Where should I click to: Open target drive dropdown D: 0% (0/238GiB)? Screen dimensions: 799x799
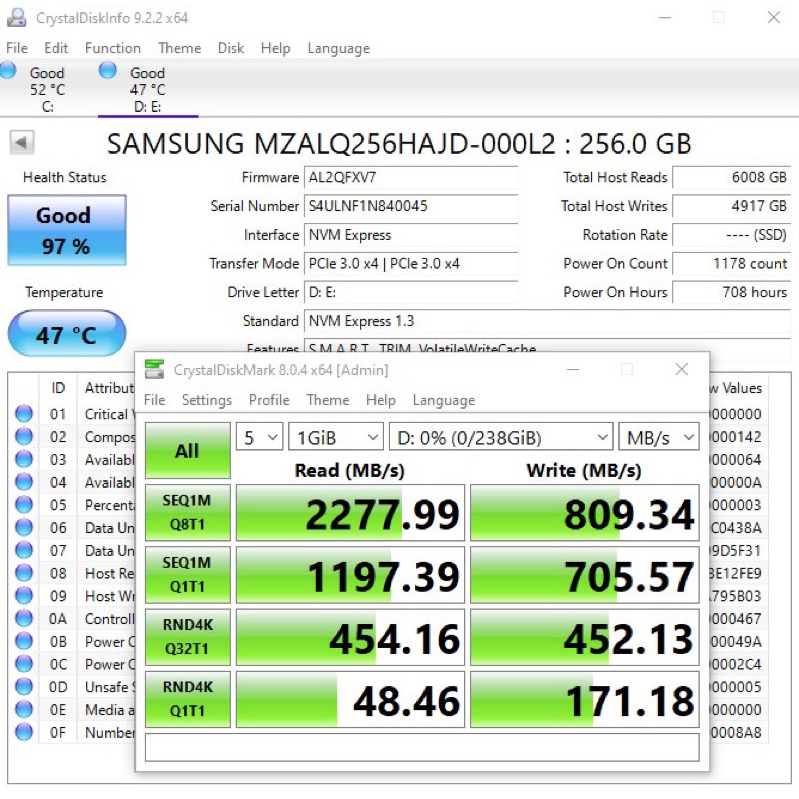pyautogui.click(x=501, y=437)
